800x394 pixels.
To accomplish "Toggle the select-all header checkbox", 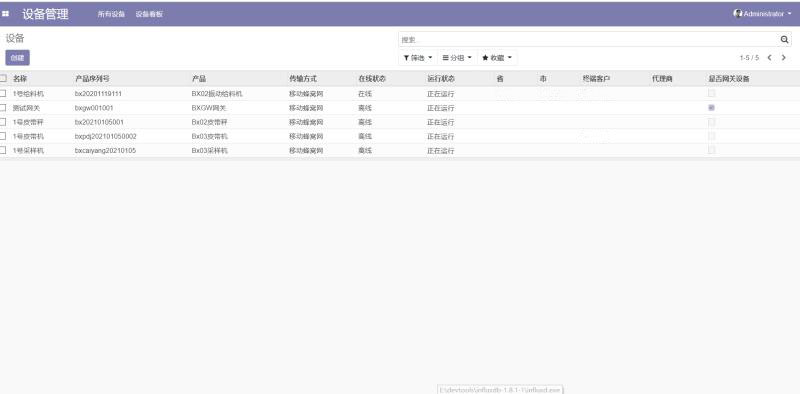I will coord(3,79).
